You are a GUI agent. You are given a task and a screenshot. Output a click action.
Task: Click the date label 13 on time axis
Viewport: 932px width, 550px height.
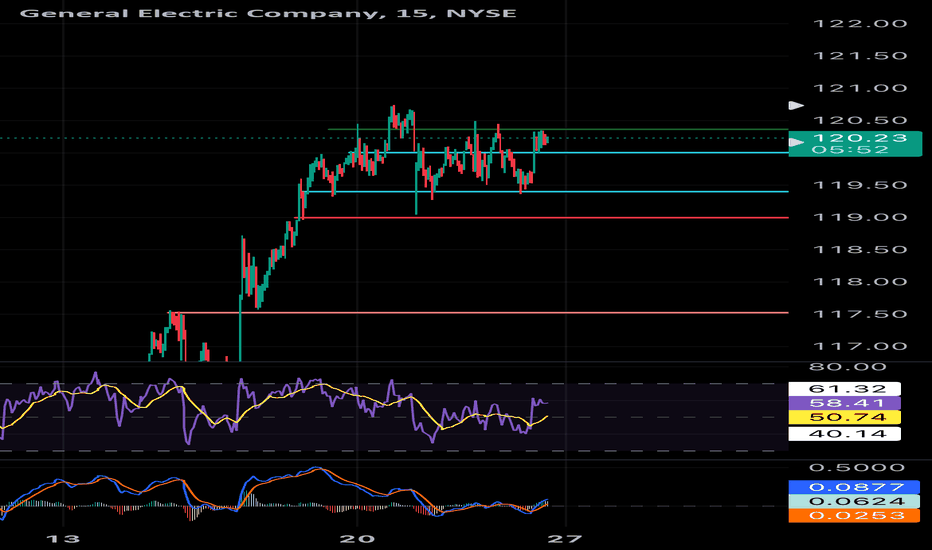62,539
